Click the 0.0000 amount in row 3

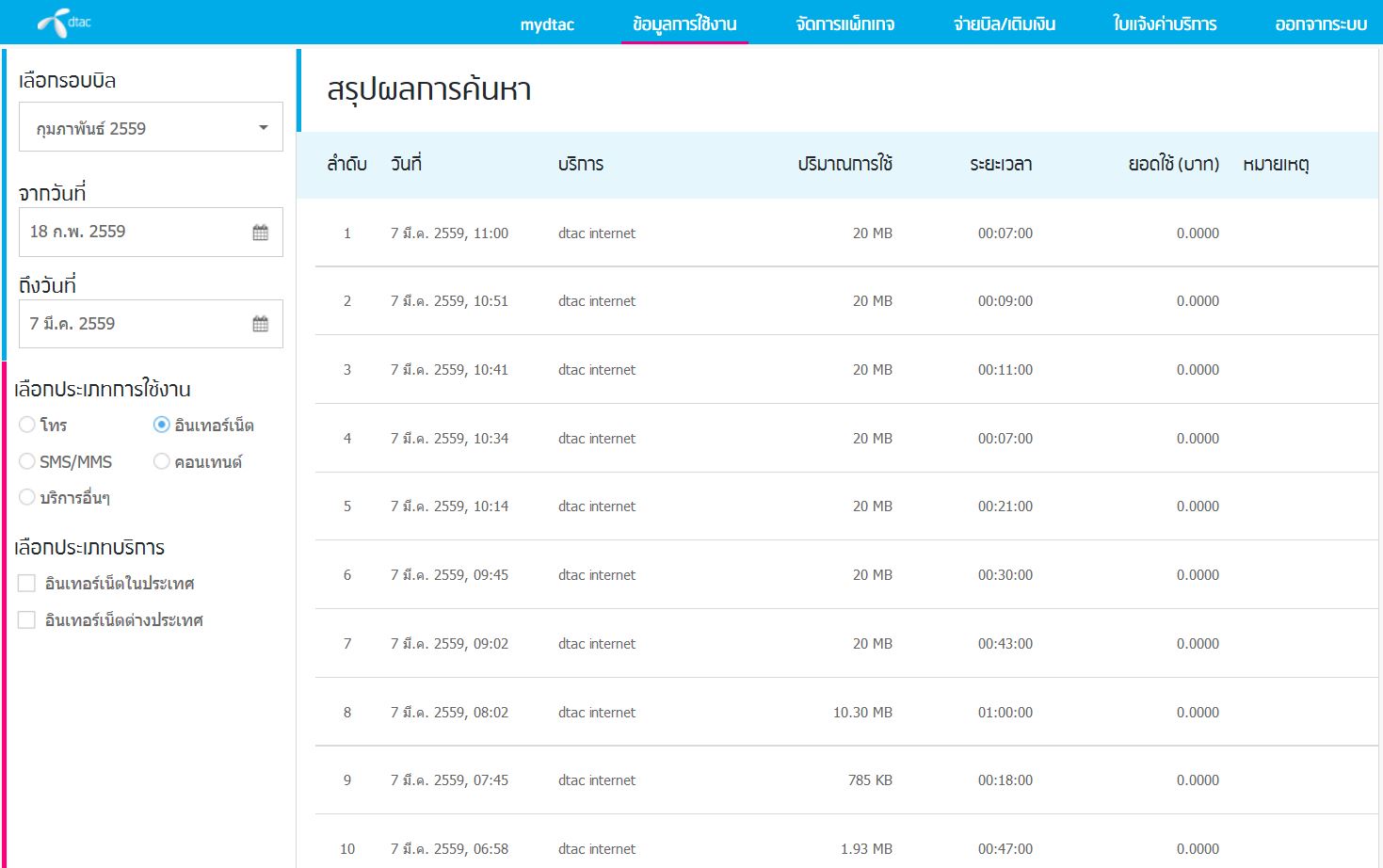click(1198, 370)
